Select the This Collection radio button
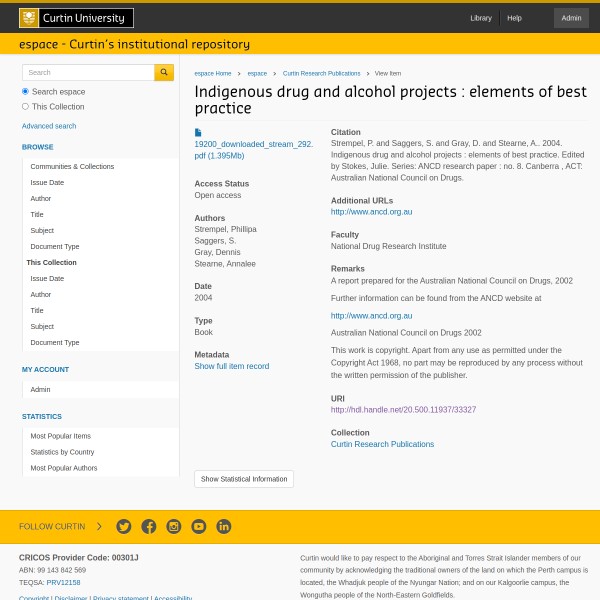 [x=26, y=106]
